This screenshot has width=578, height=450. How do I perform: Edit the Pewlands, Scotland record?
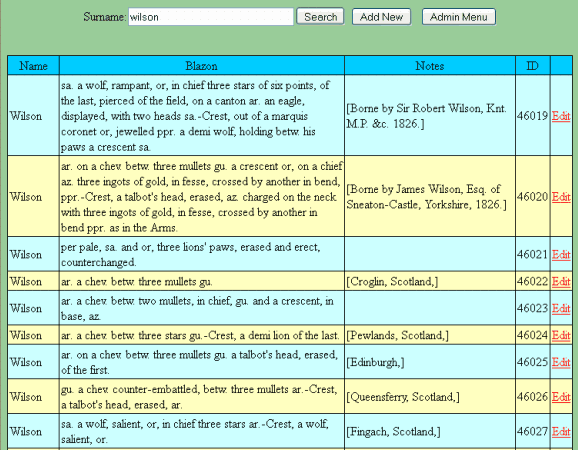pyautogui.click(x=561, y=335)
